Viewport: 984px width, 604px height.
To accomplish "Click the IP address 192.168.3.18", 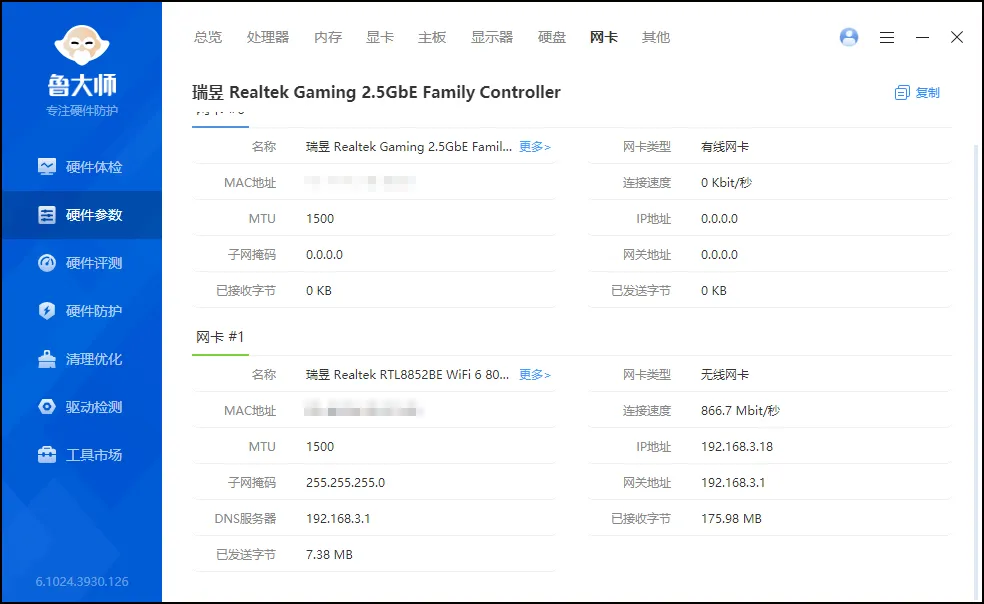I will 737,446.
